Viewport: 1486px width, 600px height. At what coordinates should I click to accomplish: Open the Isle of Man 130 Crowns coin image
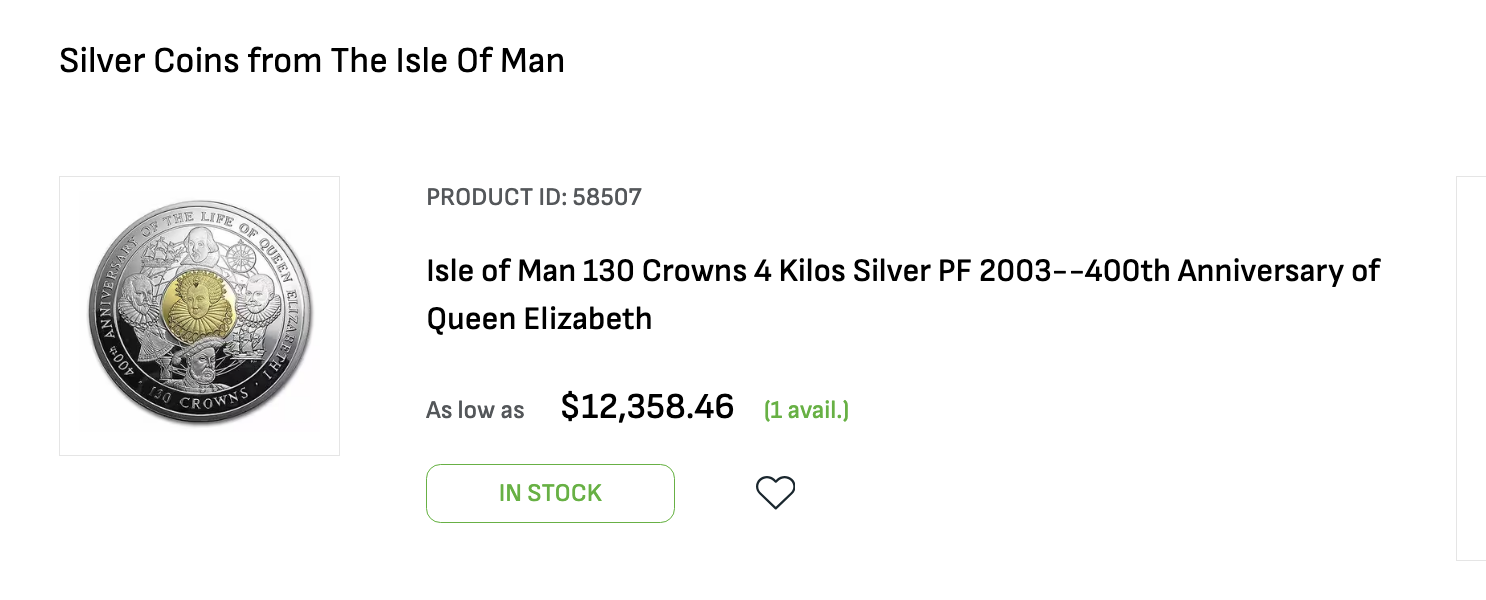(200, 316)
